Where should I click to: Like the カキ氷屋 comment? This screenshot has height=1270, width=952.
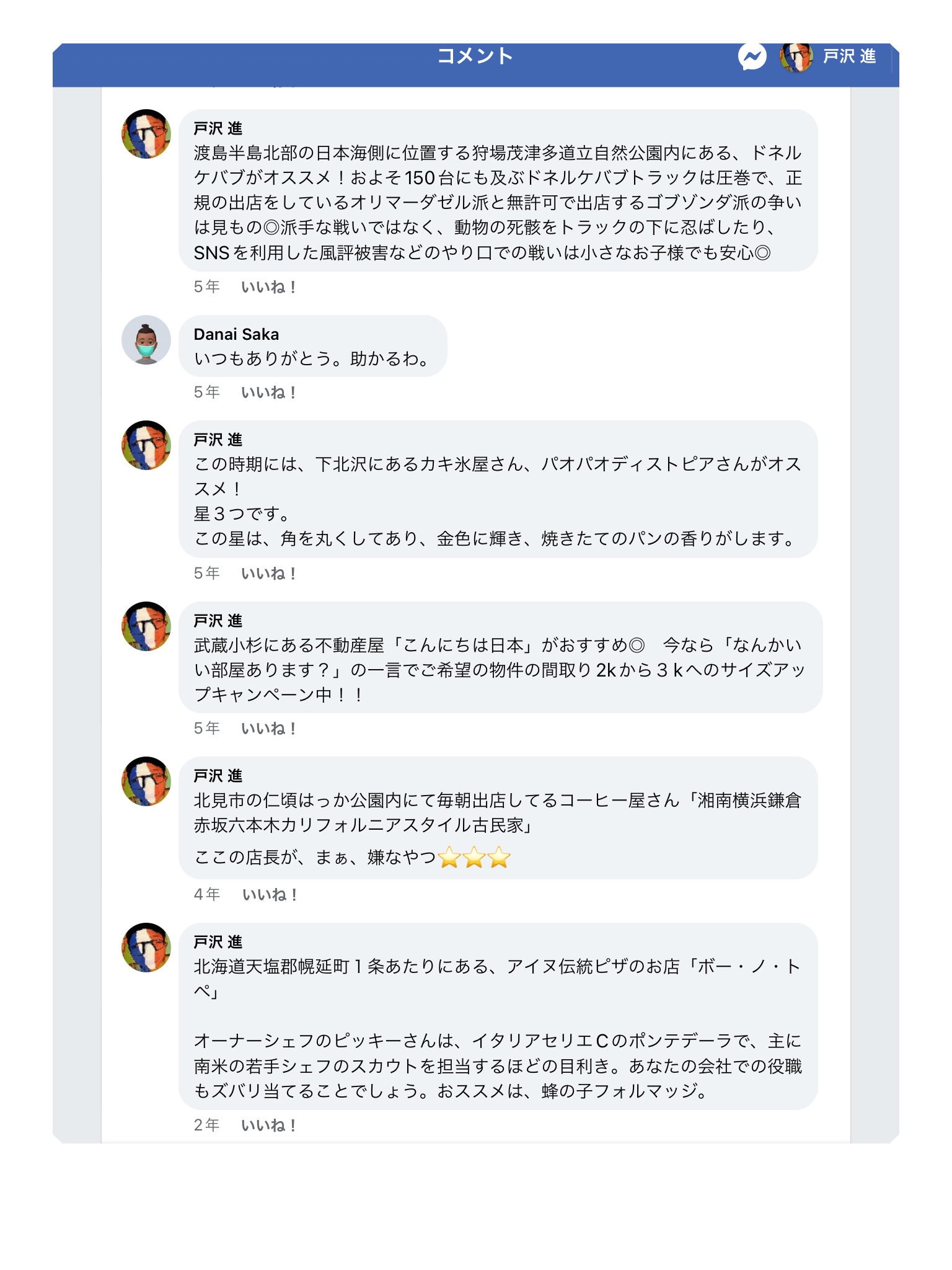click(x=268, y=574)
